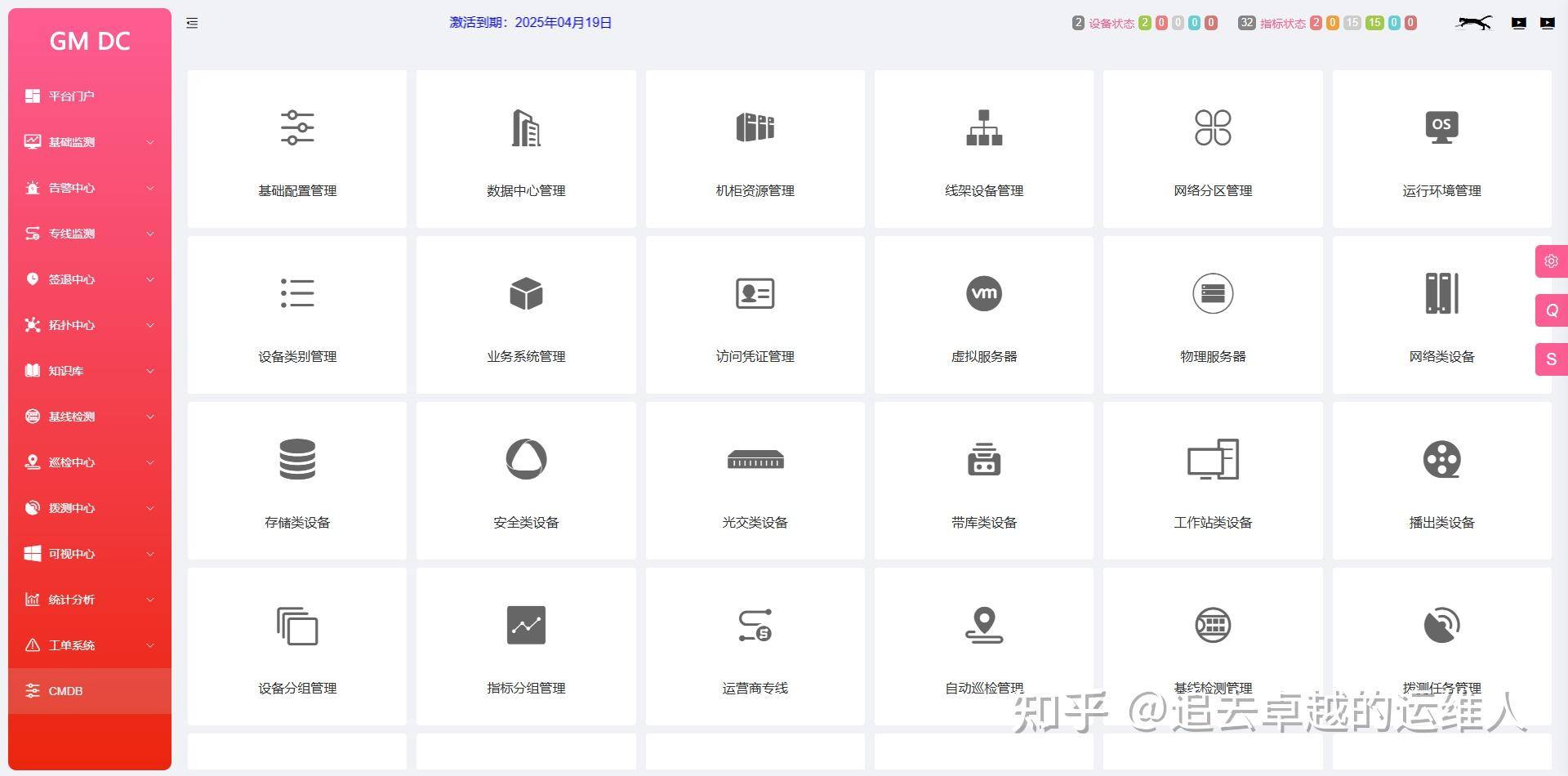Image resolution: width=1568 pixels, height=776 pixels.
Task: Click the last video screen icon in header
Action: [x=1547, y=23]
